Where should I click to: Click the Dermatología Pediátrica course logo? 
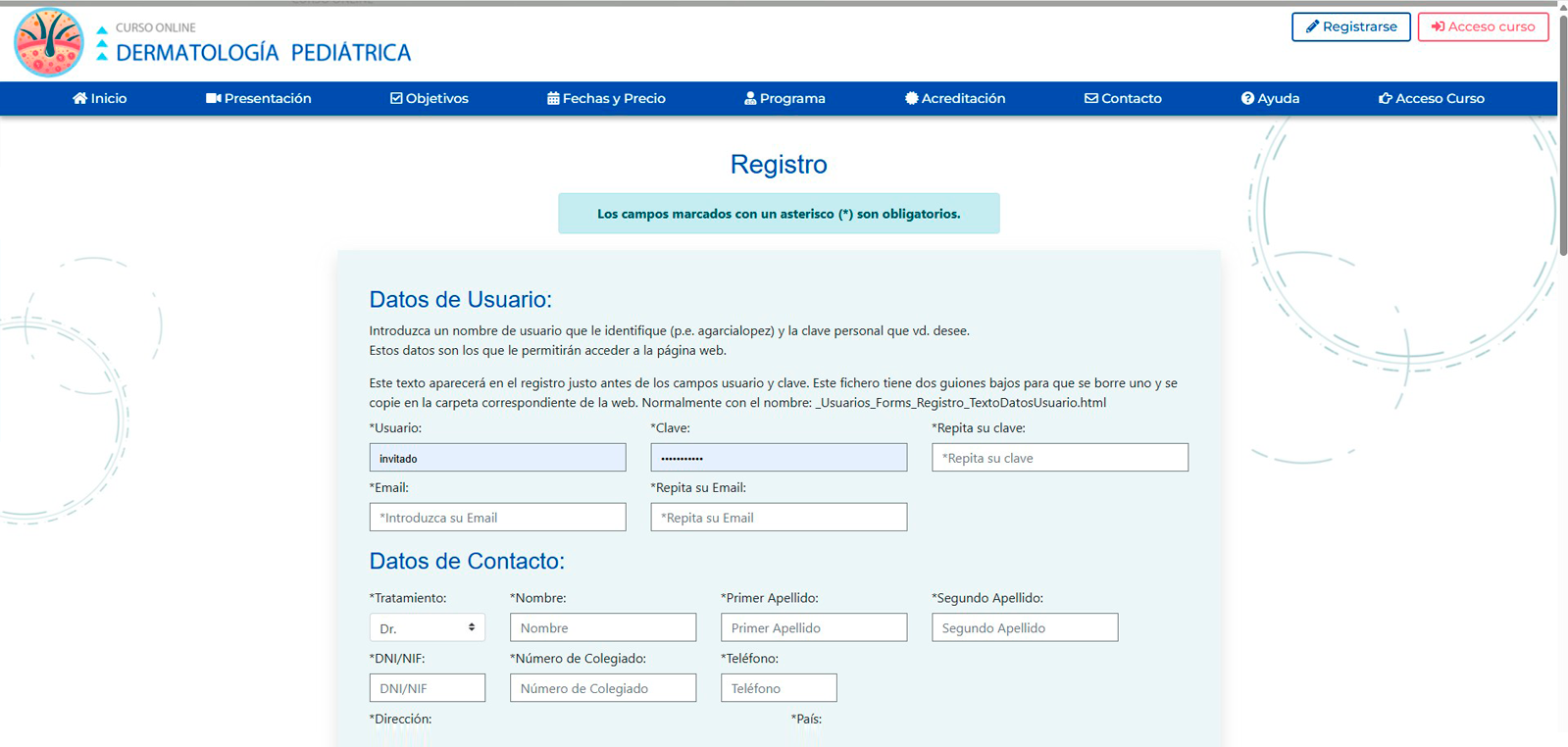pyautogui.click(x=49, y=43)
